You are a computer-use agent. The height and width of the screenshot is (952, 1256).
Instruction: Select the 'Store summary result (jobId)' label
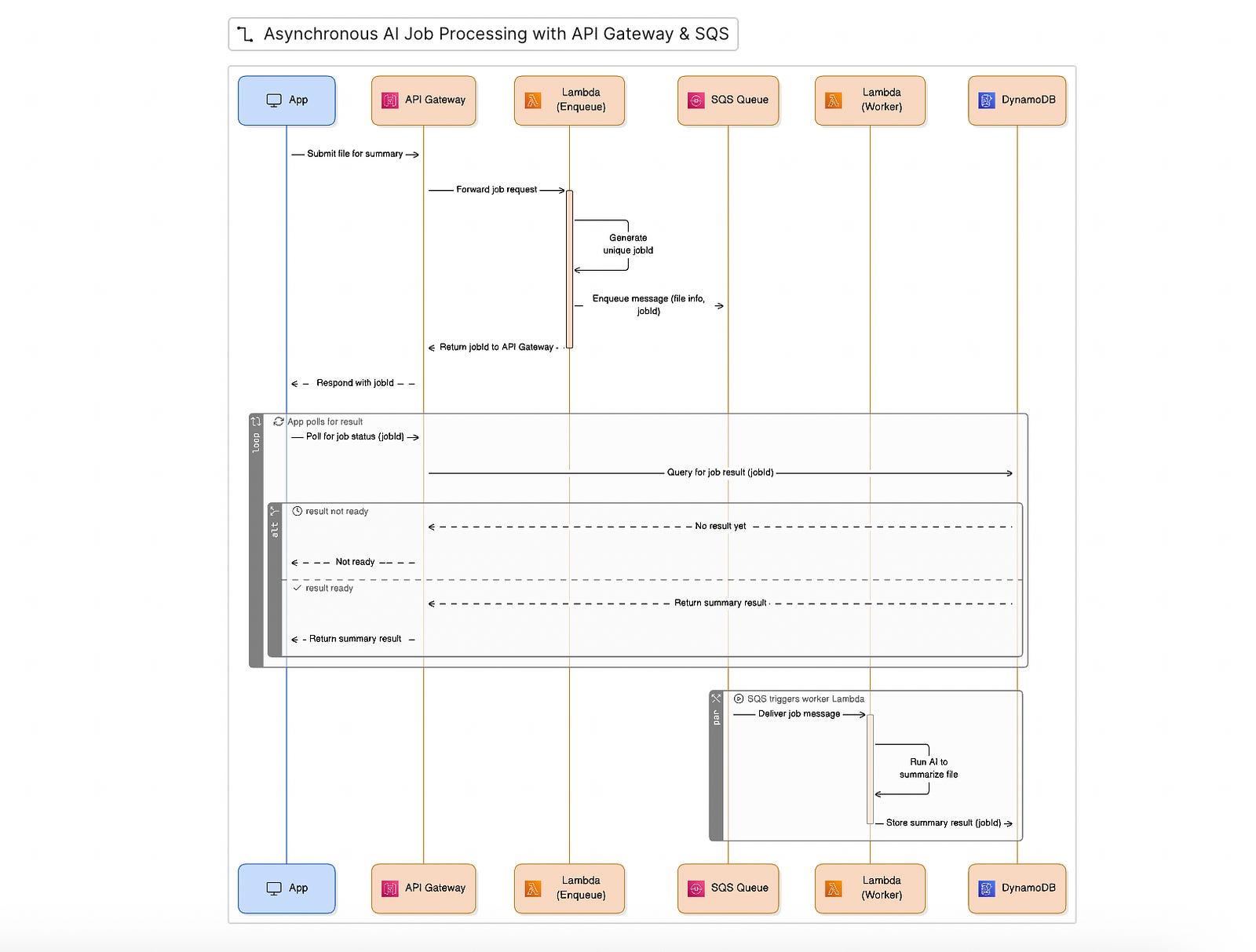pos(944,823)
